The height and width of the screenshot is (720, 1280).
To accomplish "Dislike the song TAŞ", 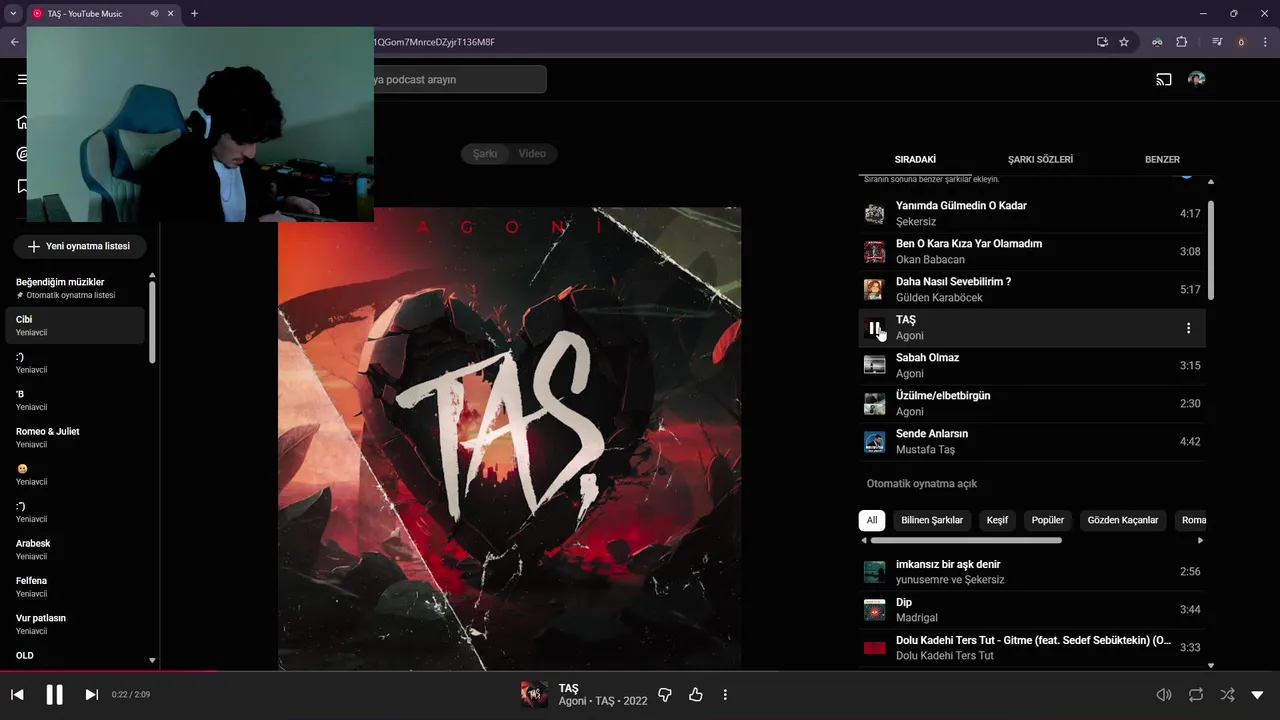I will [666, 694].
